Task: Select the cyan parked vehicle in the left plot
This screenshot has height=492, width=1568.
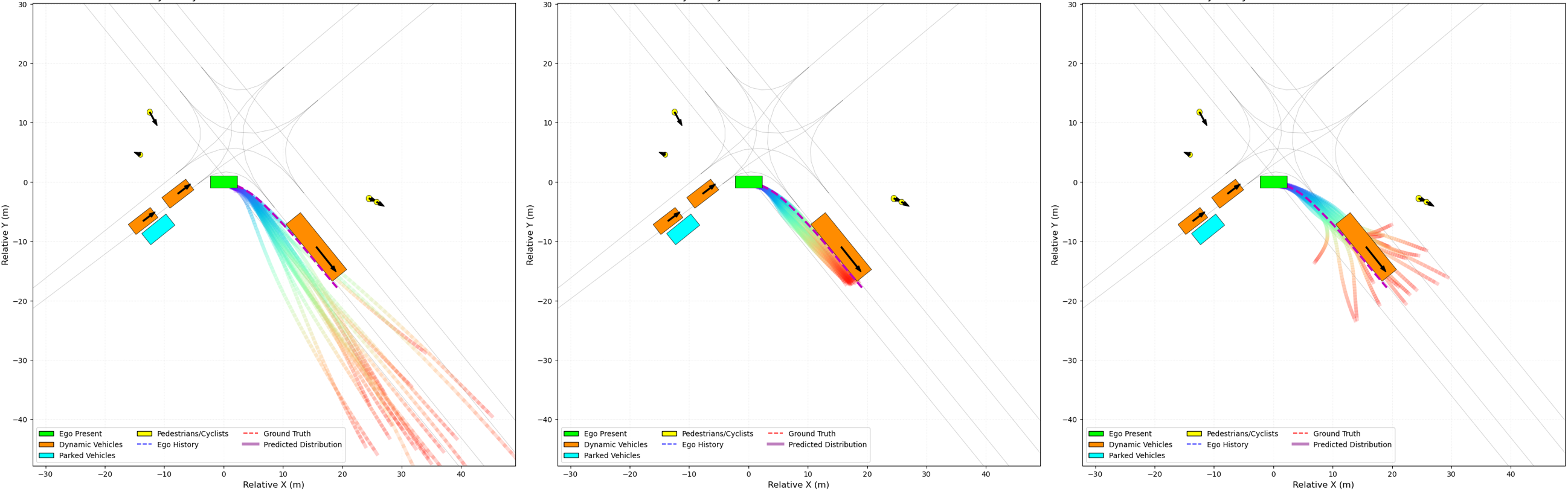Action: coord(158,229)
